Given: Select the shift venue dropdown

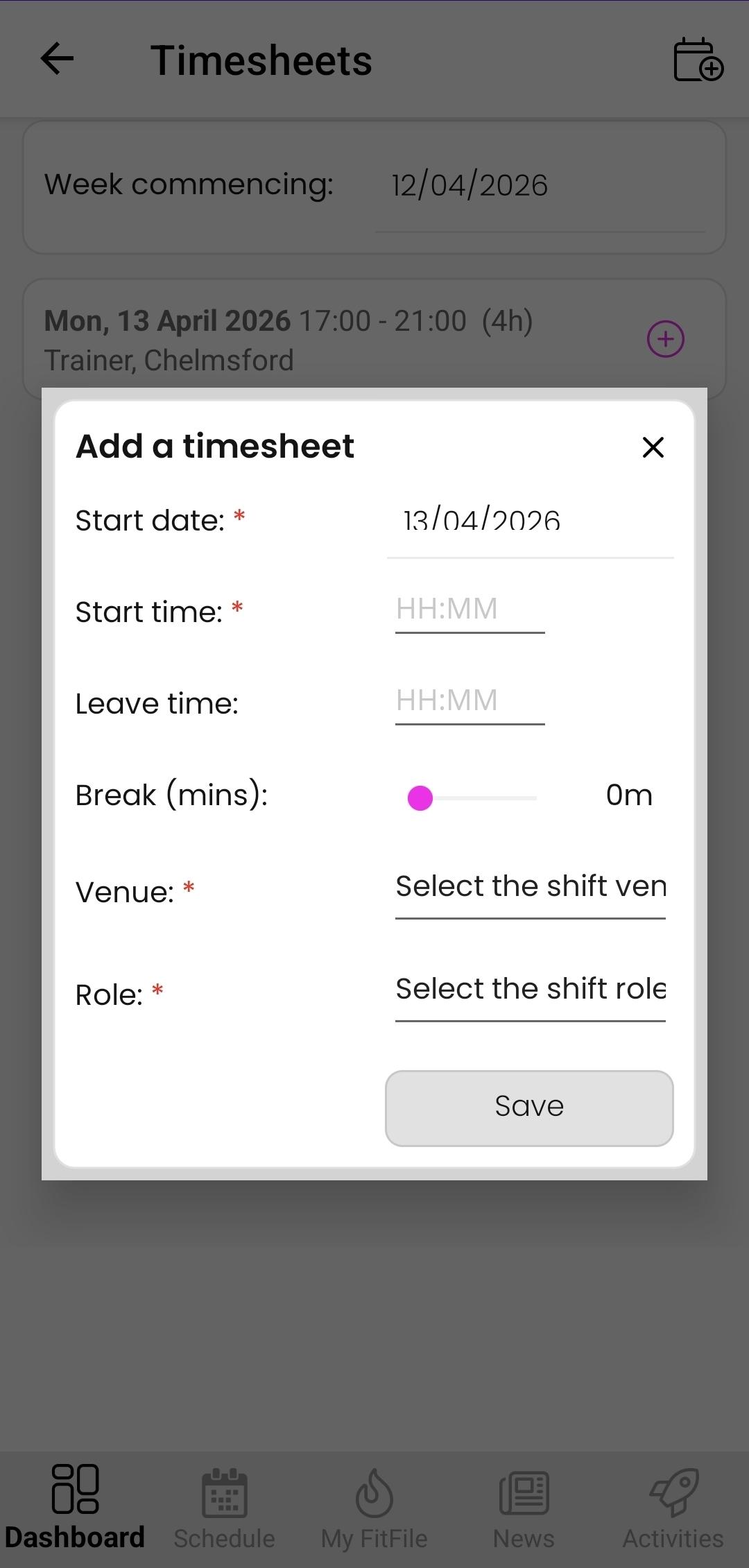Looking at the screenshot, I should pos(530,888).
